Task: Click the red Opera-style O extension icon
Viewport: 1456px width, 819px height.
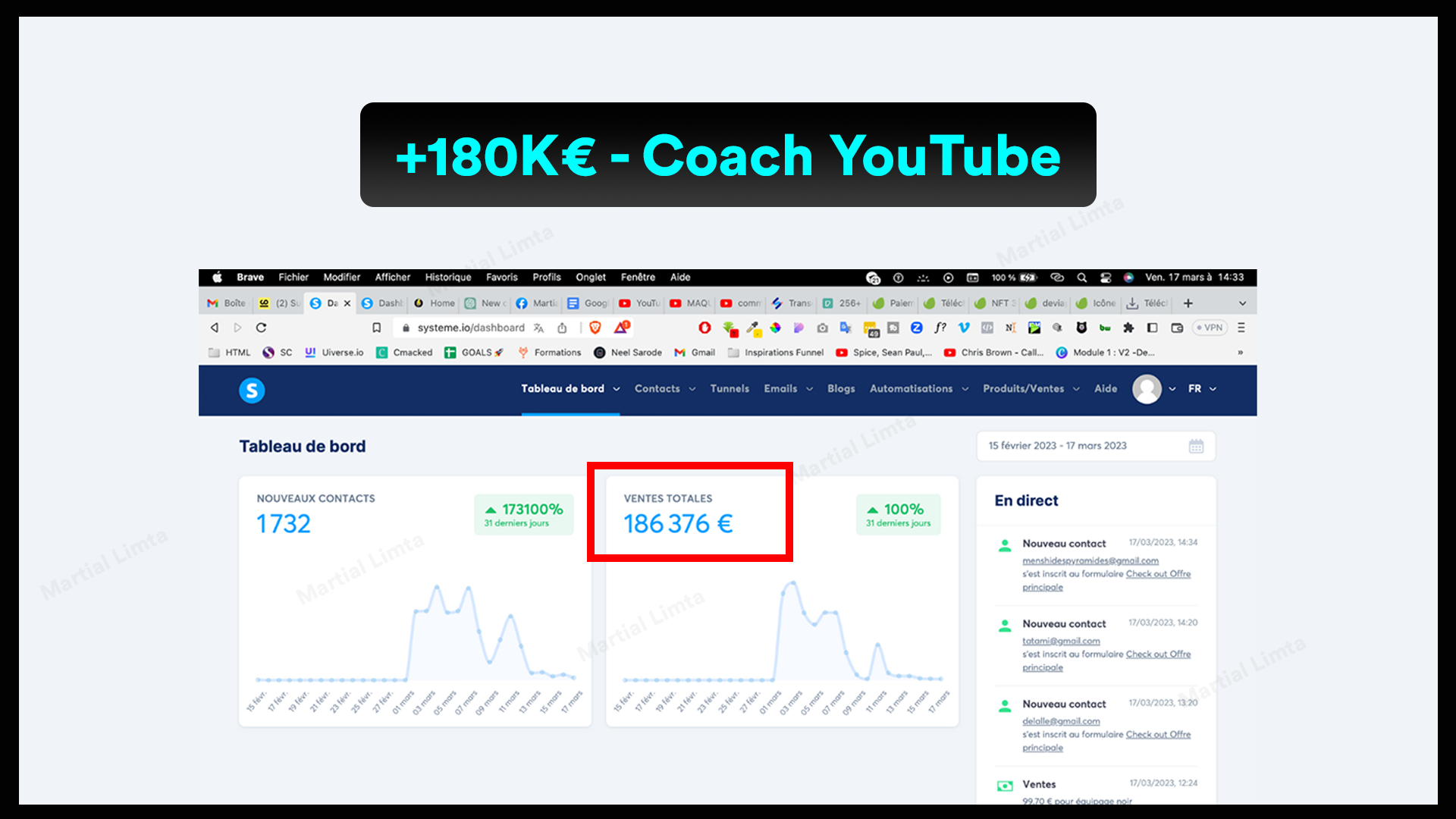Action: pyautogui.click(x=704, y=328)
